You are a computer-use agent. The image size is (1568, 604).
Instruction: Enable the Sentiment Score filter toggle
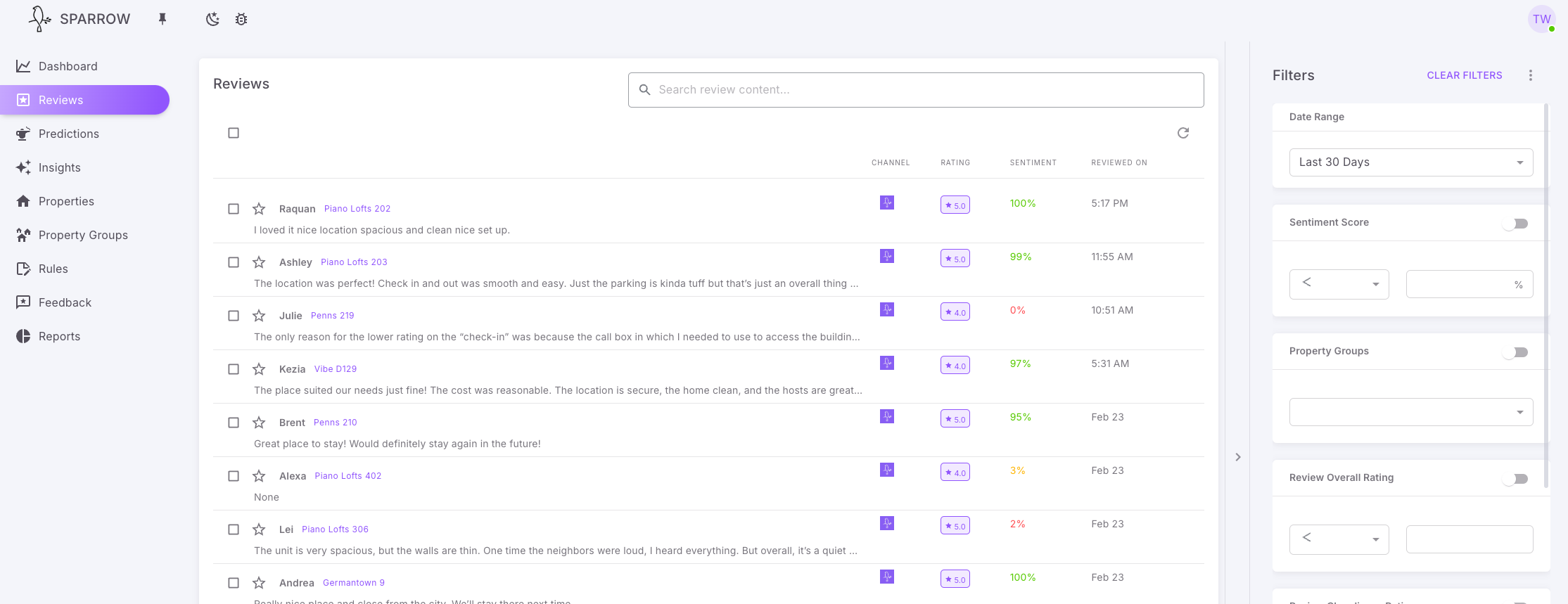[1515, 224]
